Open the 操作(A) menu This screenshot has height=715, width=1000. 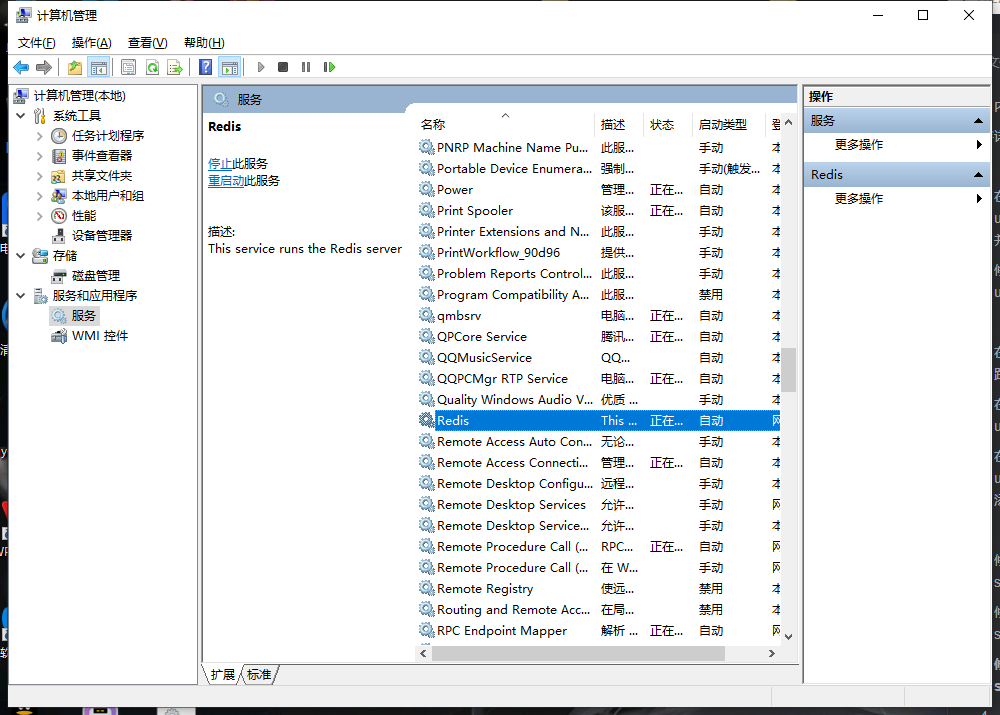tap(91, 43)
